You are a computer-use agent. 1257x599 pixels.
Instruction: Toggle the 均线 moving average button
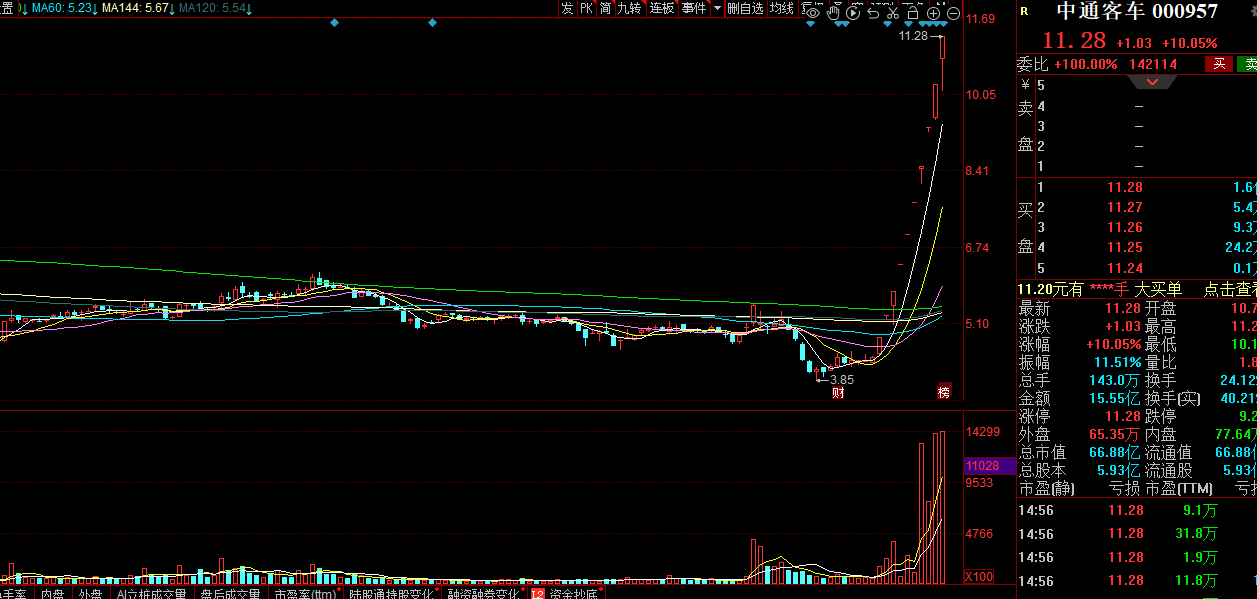[782, 8]
